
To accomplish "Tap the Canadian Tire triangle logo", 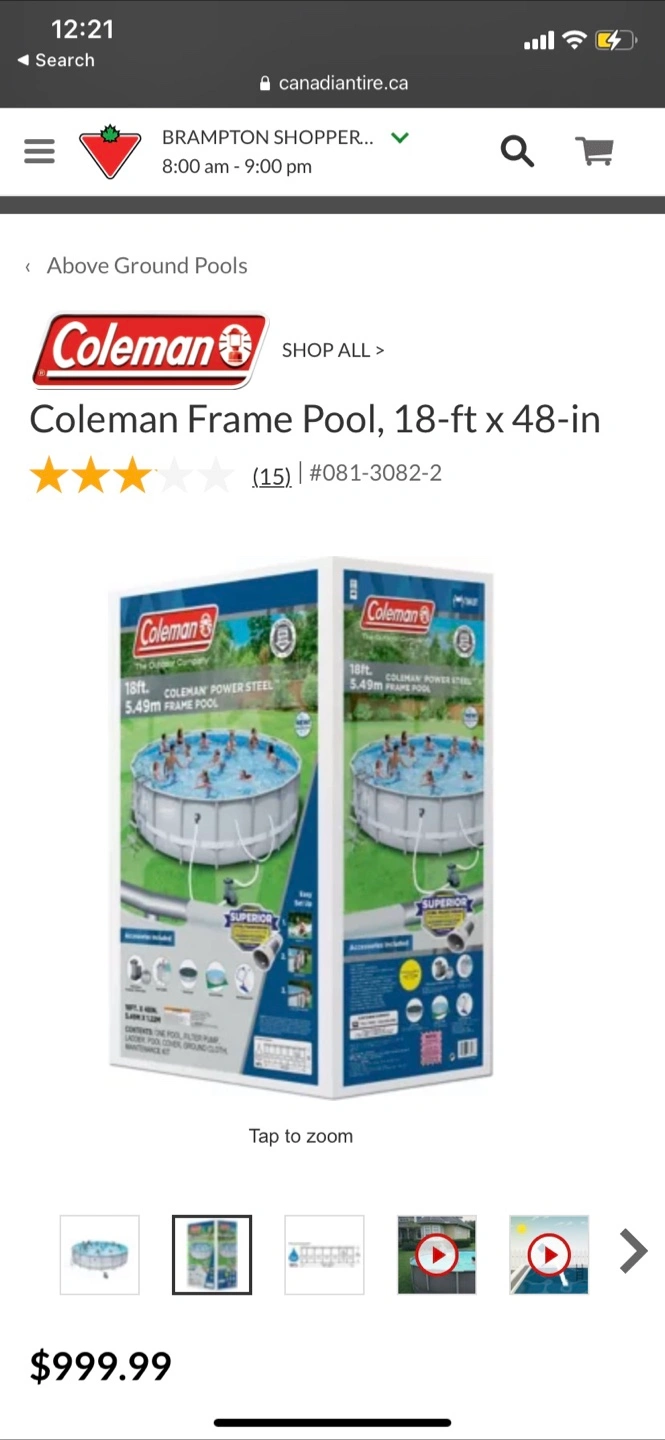I will pyautogui.click(x=110, y=152).
